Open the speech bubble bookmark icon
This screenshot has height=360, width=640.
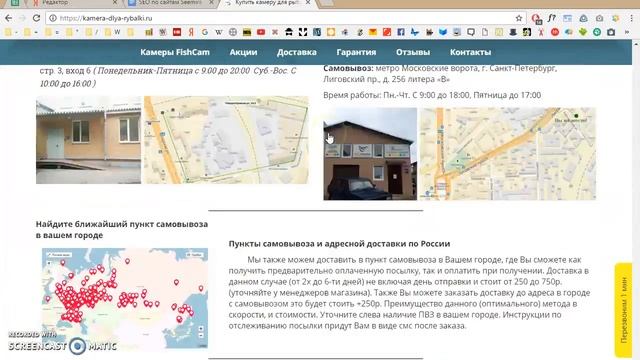471,32
